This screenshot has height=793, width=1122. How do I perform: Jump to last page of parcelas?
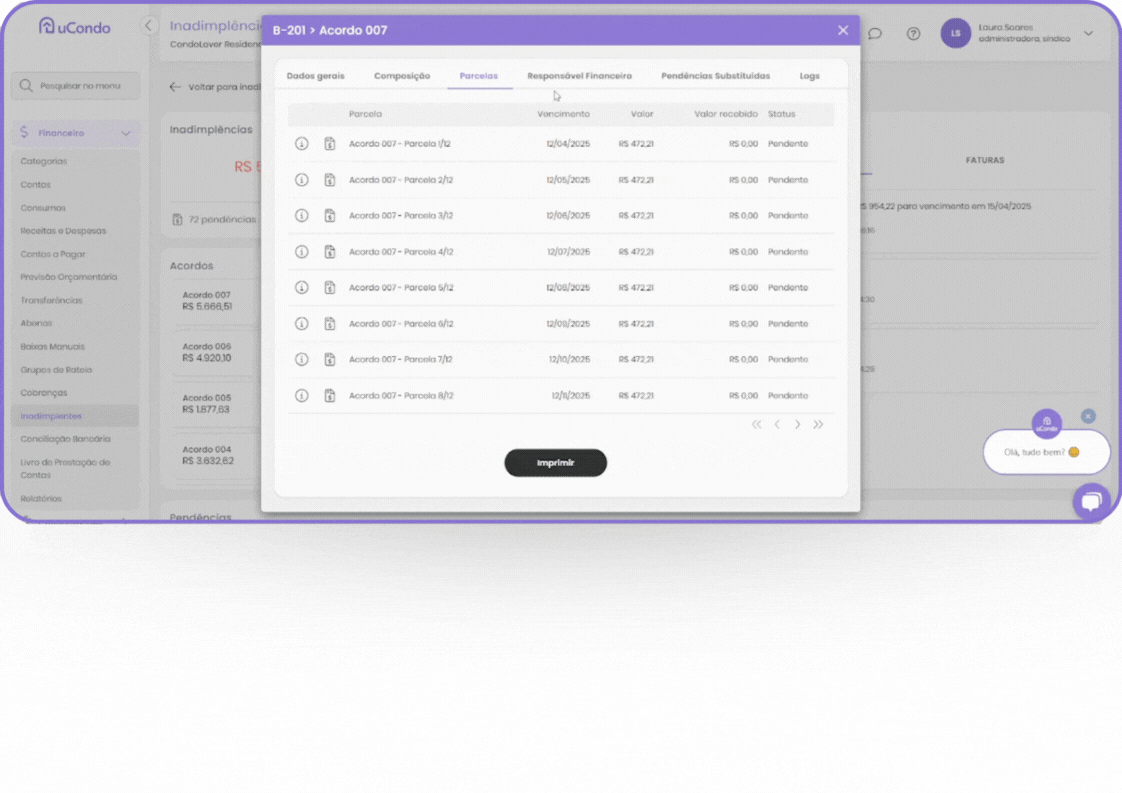(x=818, y=425)
